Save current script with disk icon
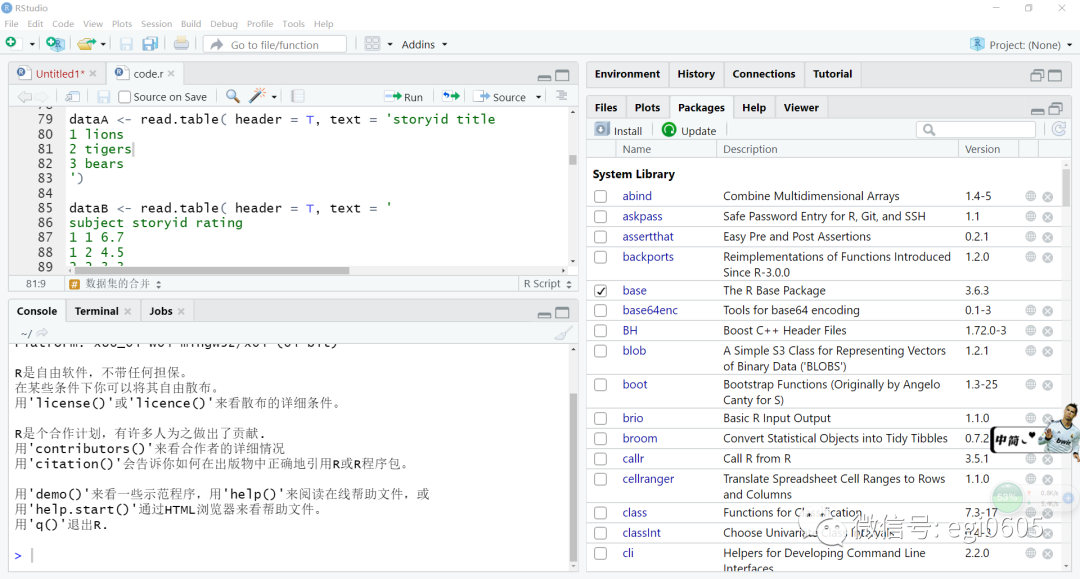The height and width of the screenshot is (579, 1080). coord(127,43)
